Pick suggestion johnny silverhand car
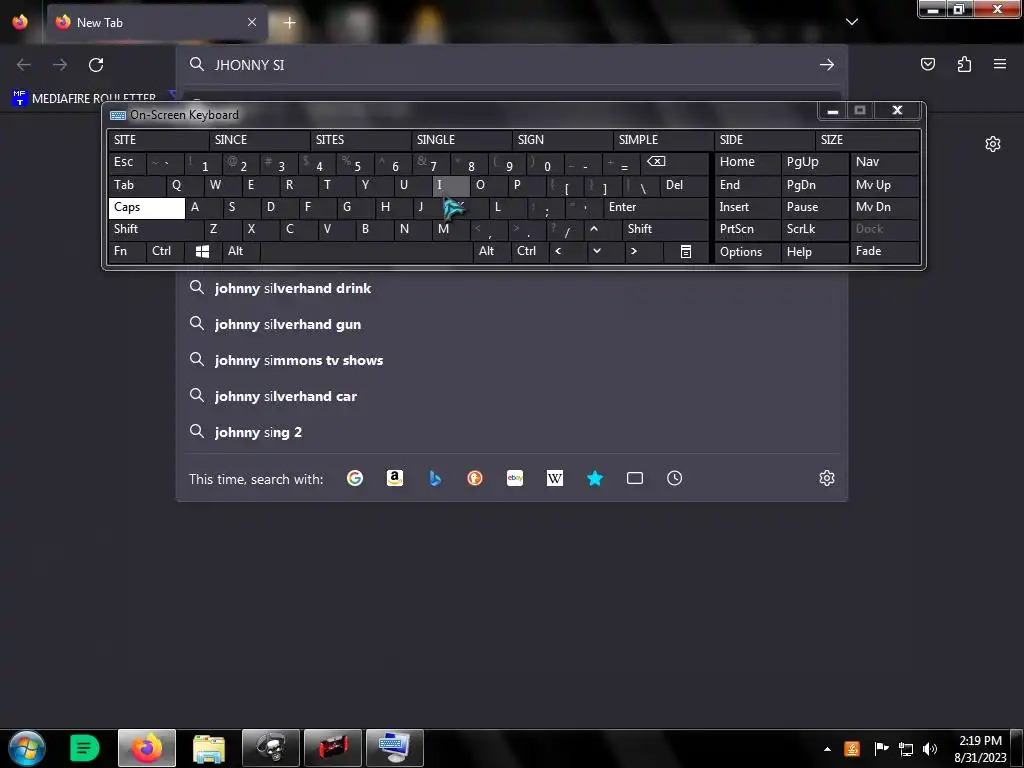 512,396
